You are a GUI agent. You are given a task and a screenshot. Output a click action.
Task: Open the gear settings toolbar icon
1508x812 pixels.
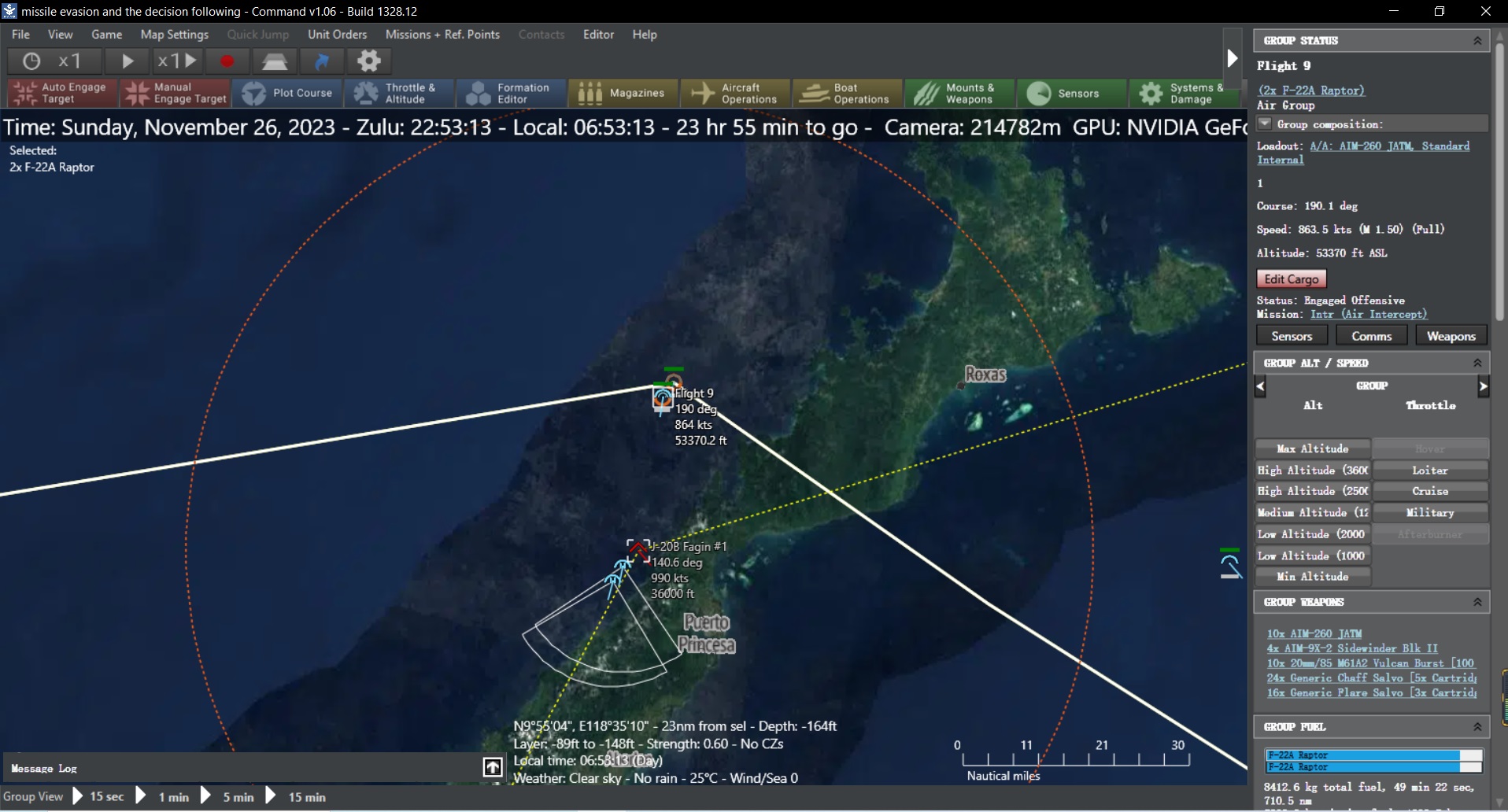(369, 61)
